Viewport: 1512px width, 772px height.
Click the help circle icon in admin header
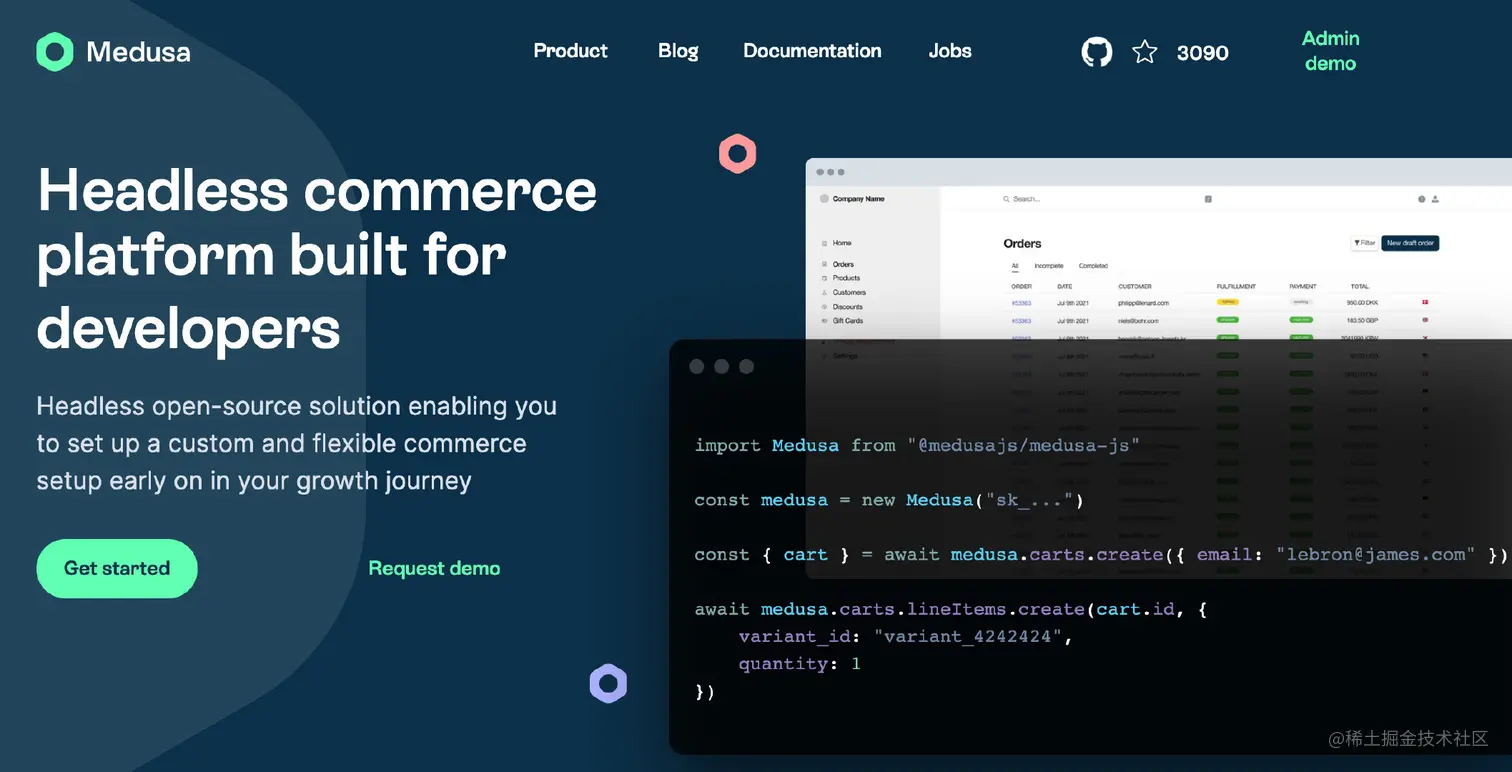pos(1422,199)
